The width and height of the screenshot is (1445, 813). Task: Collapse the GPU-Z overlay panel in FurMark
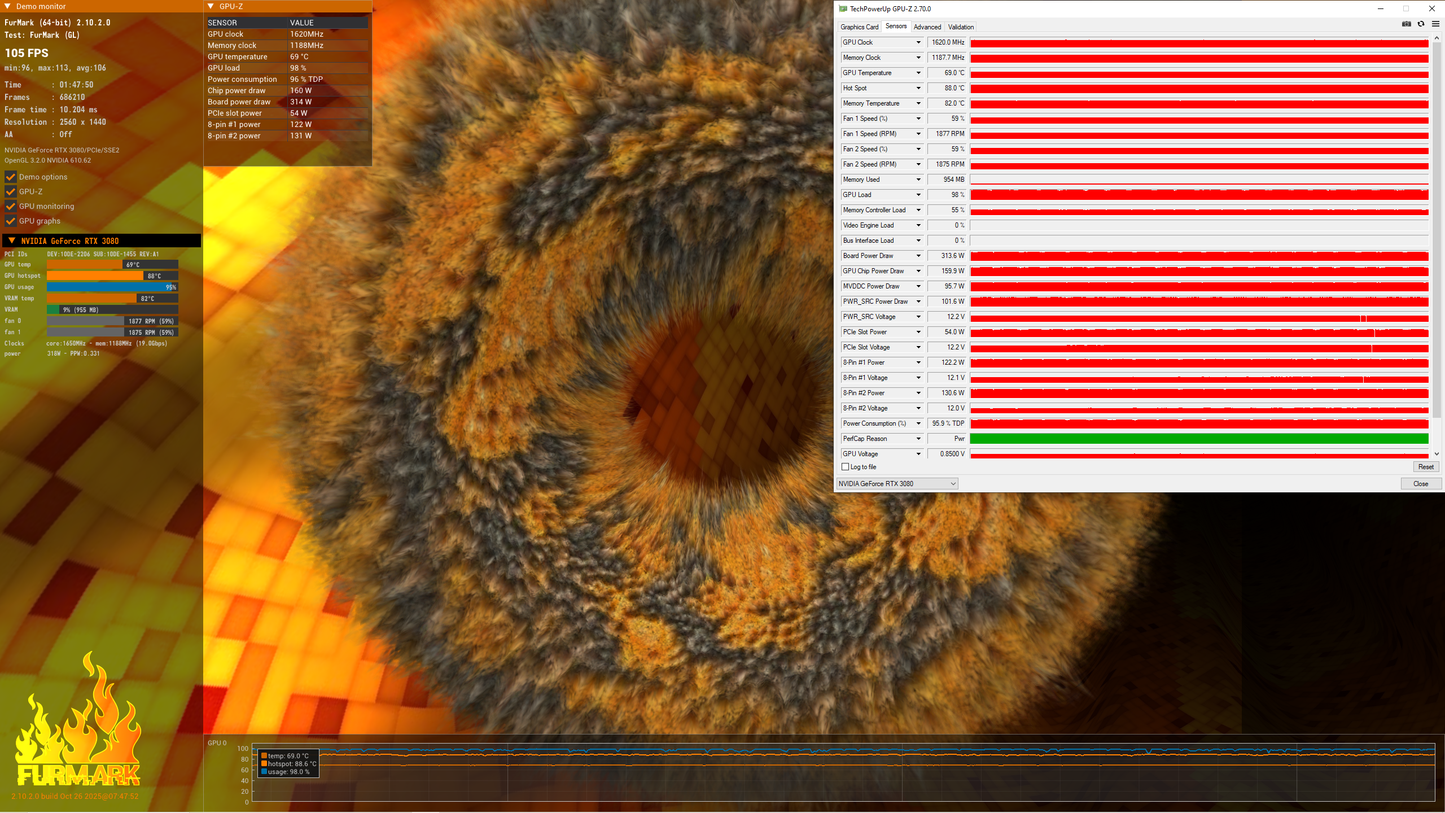point(211,7)
